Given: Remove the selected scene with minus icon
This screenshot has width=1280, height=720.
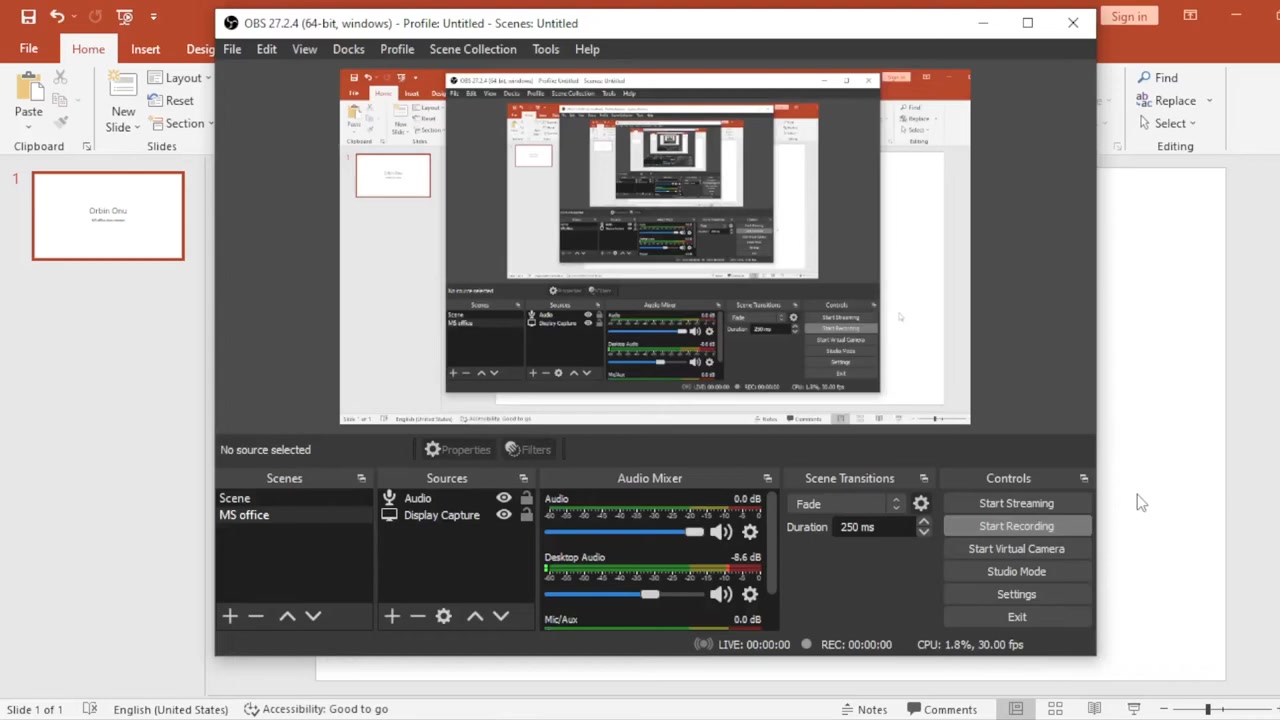Looking at the screenshot, I should click(x=256, y=616).
